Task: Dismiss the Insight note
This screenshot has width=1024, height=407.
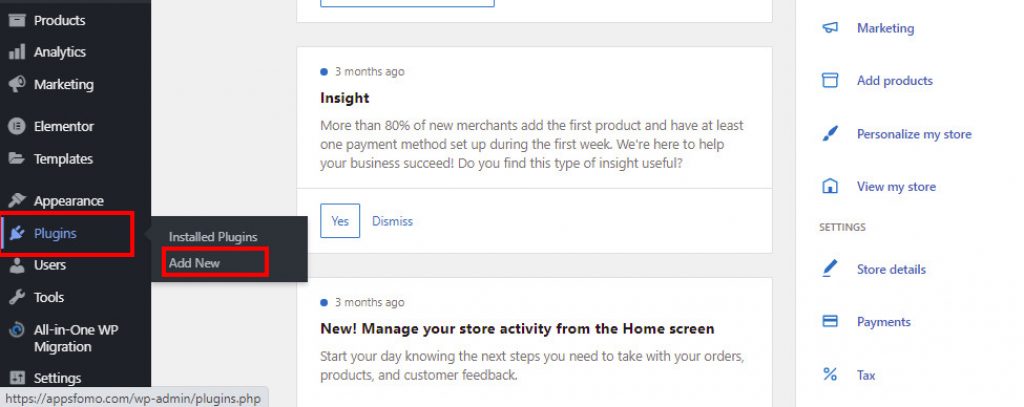Action: click(392, 221)
